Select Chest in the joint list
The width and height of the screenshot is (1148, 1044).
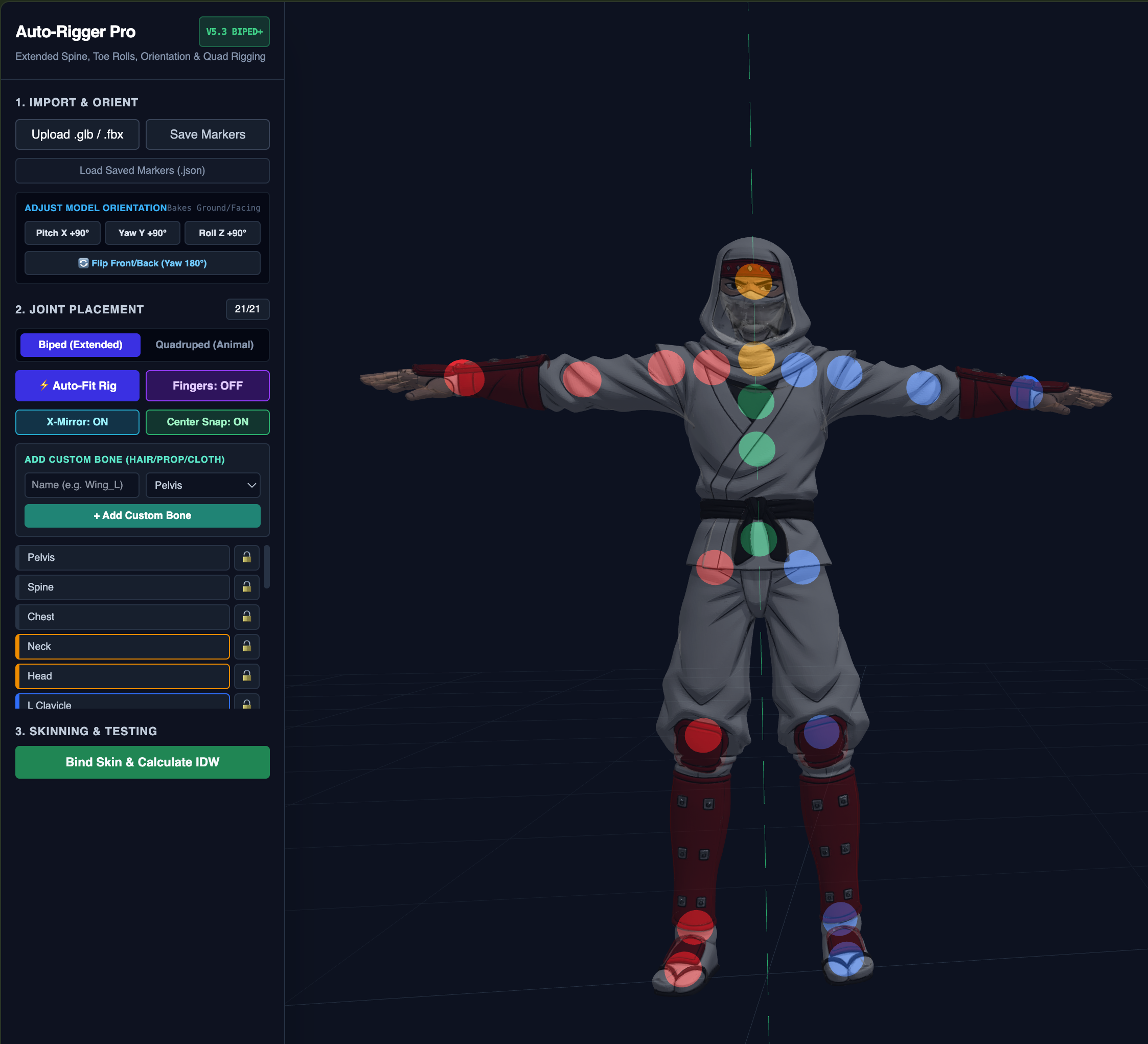point(123,616)
